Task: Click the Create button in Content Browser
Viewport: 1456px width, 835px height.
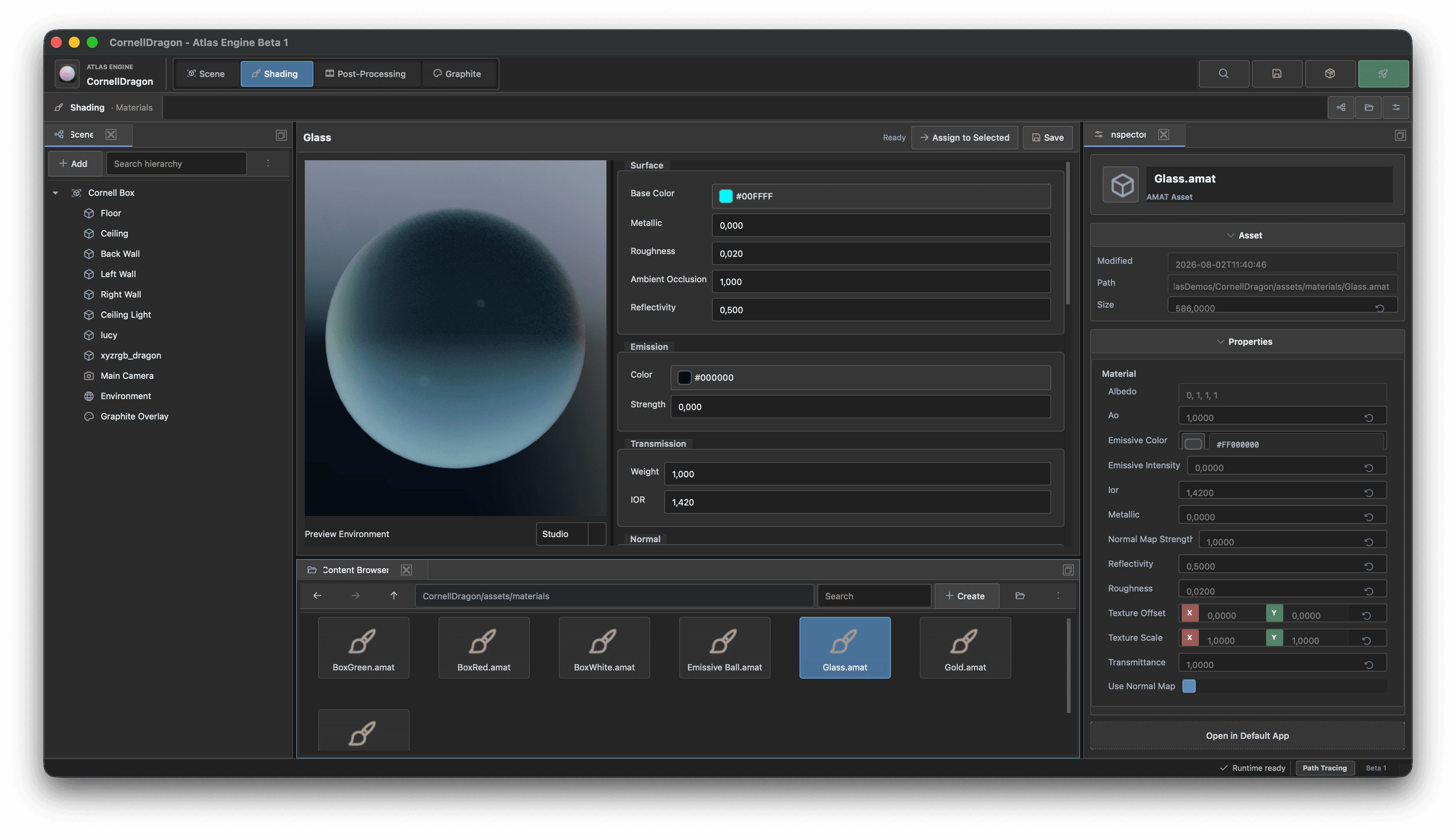Action: 966,596
